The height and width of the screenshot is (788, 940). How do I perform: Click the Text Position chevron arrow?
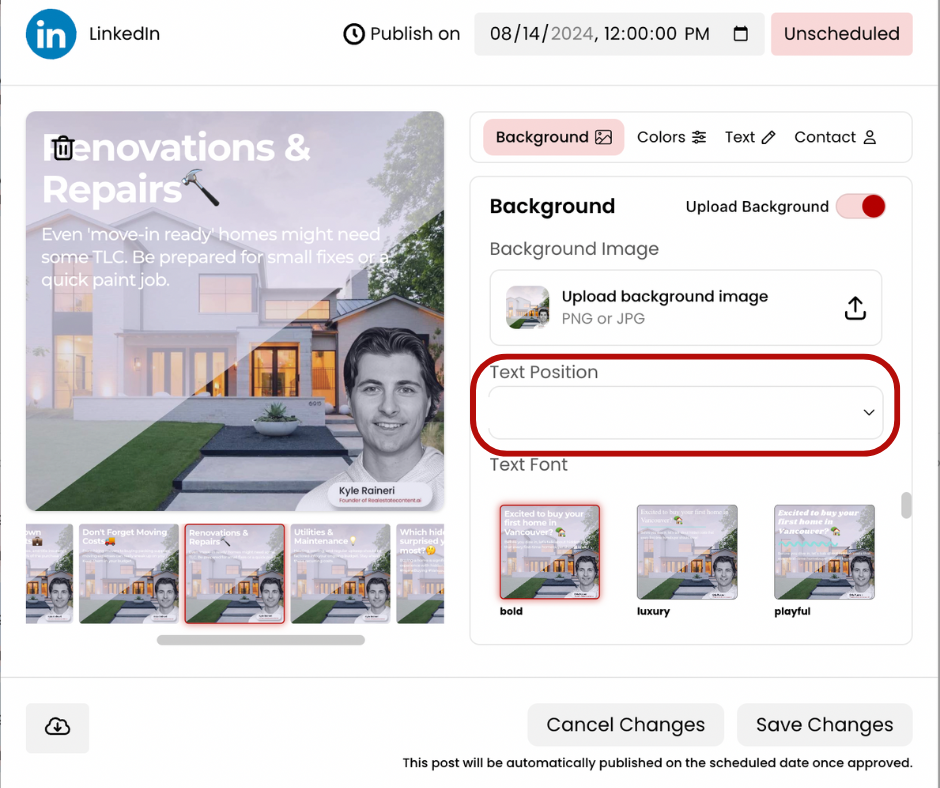point(869,413)
